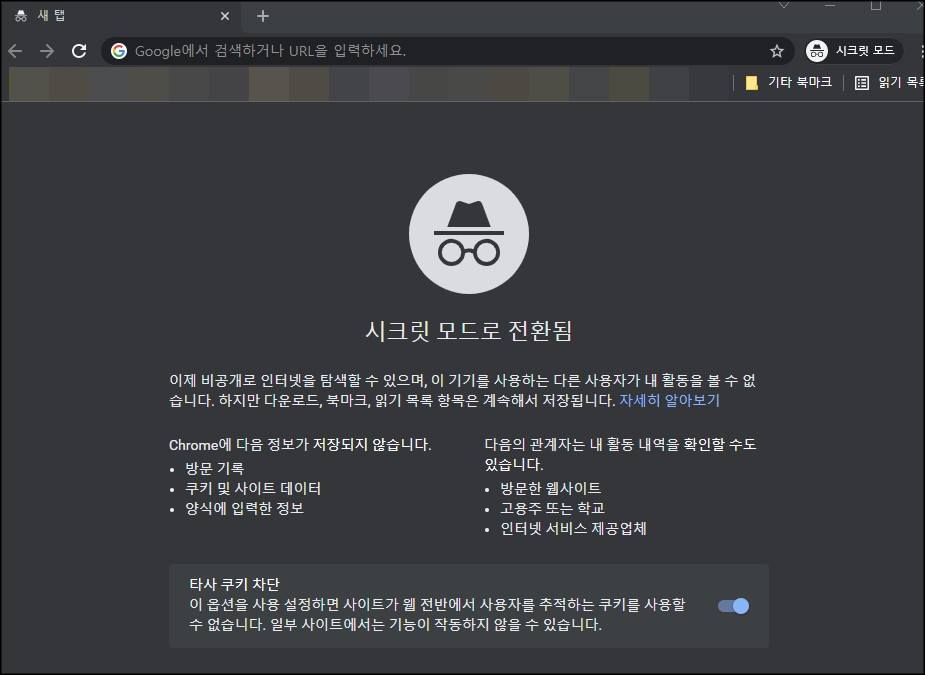925x675 pixels.
Task: Click the 인터넷 서비스 제공업체 item
Action: [x=573, y=529]
